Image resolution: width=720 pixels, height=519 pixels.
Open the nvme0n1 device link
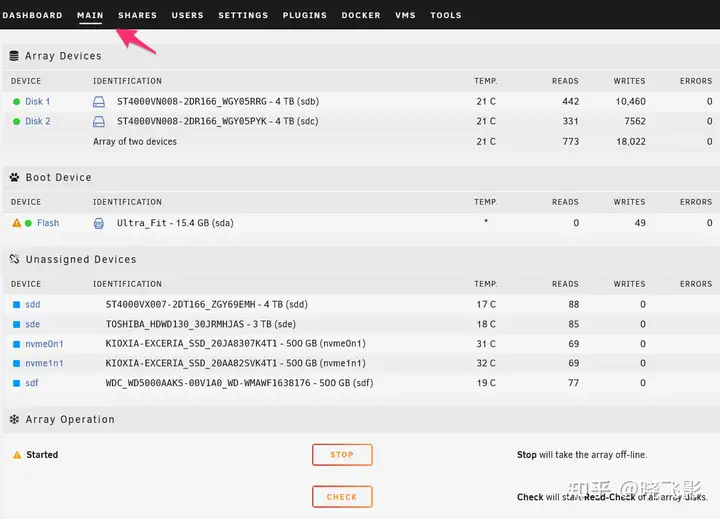click(x=44, y=344)
